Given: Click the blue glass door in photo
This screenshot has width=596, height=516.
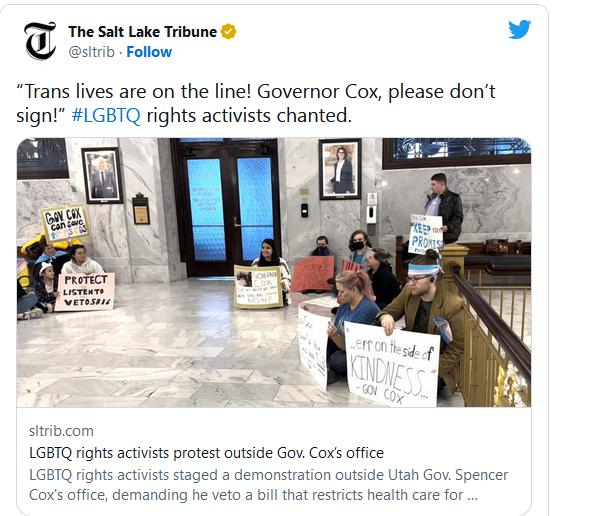Looking at the screenshot, I should (227, 209).
